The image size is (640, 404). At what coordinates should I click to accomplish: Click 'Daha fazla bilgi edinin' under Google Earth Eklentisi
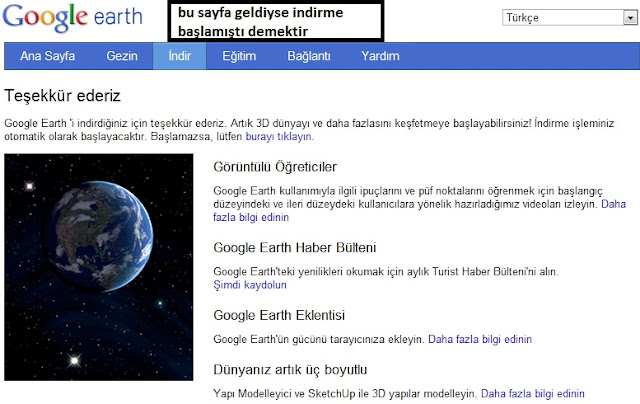click(x=480, y=339)
